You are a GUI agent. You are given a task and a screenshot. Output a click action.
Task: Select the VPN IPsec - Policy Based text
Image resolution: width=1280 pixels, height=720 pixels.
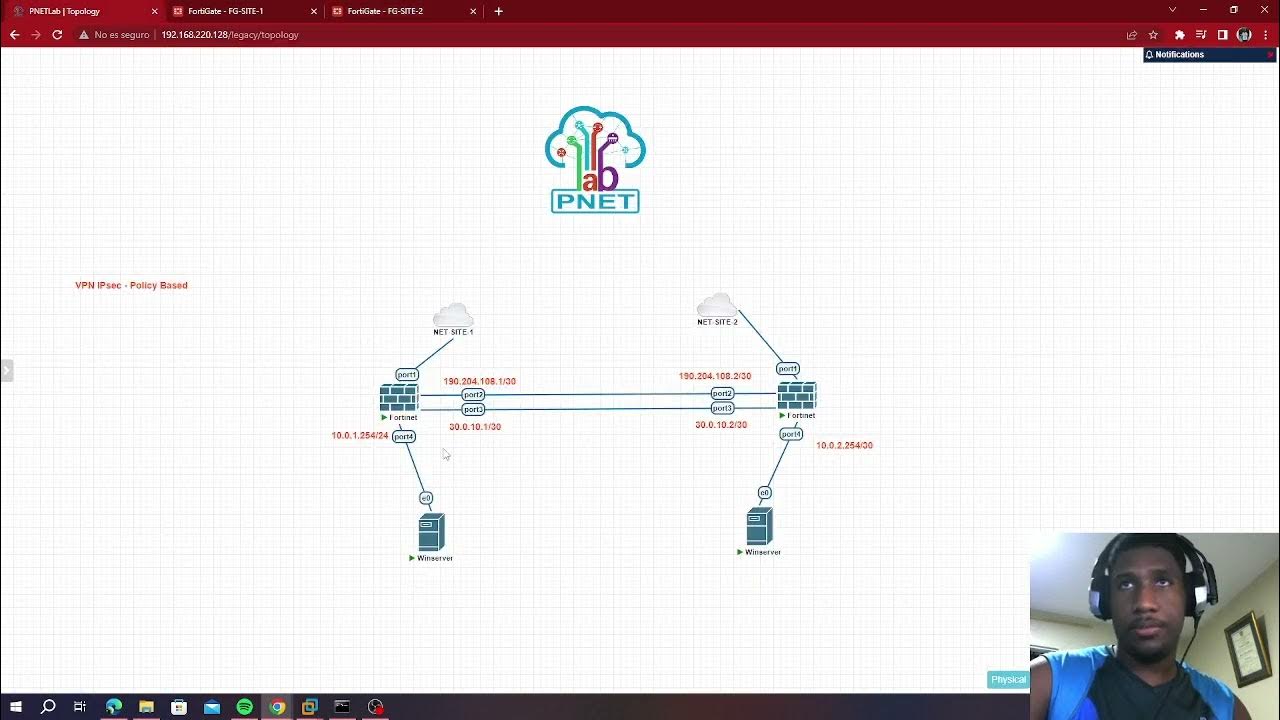(131, 285)
